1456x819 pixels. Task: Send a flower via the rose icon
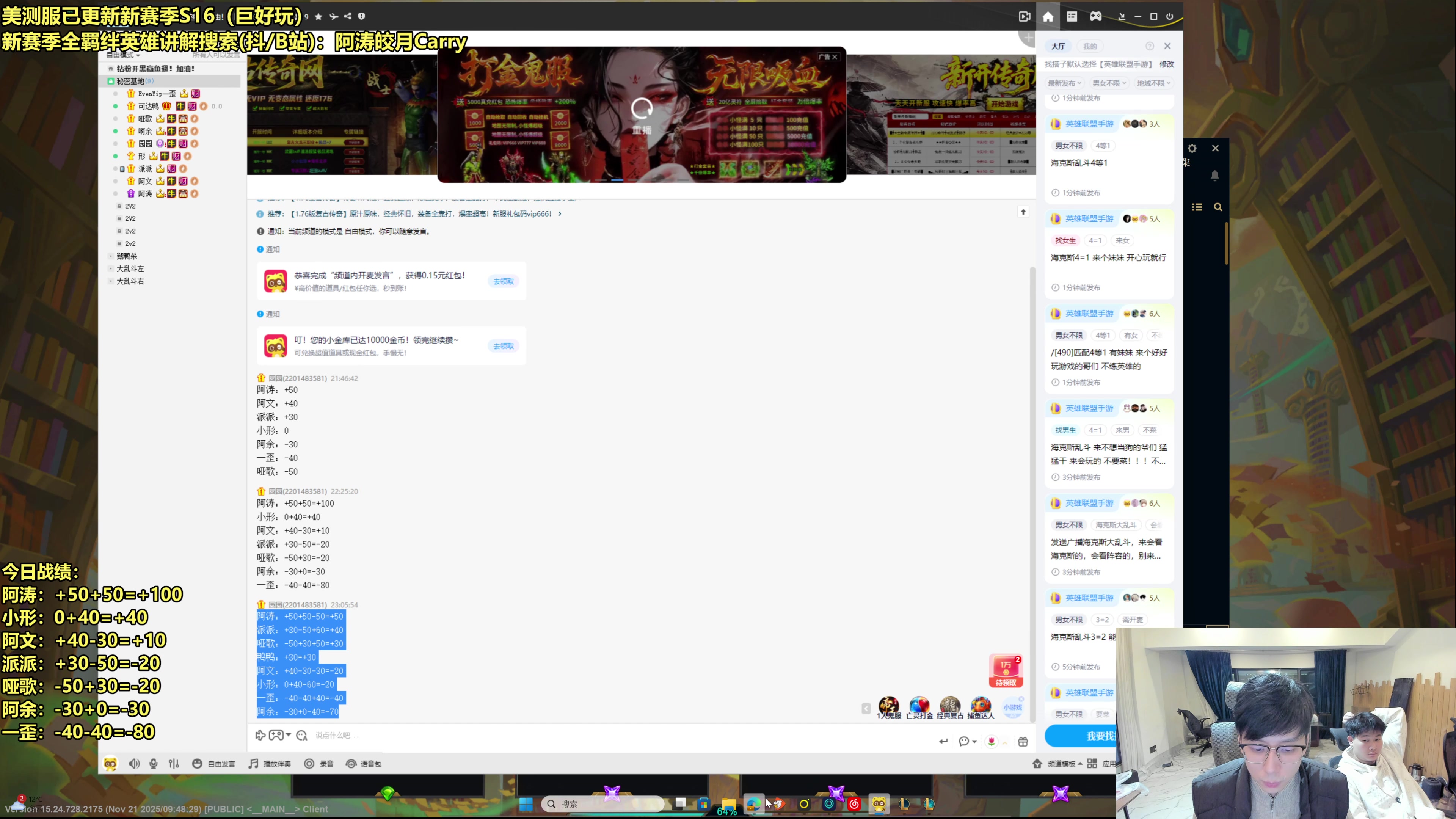coord(992,742)
